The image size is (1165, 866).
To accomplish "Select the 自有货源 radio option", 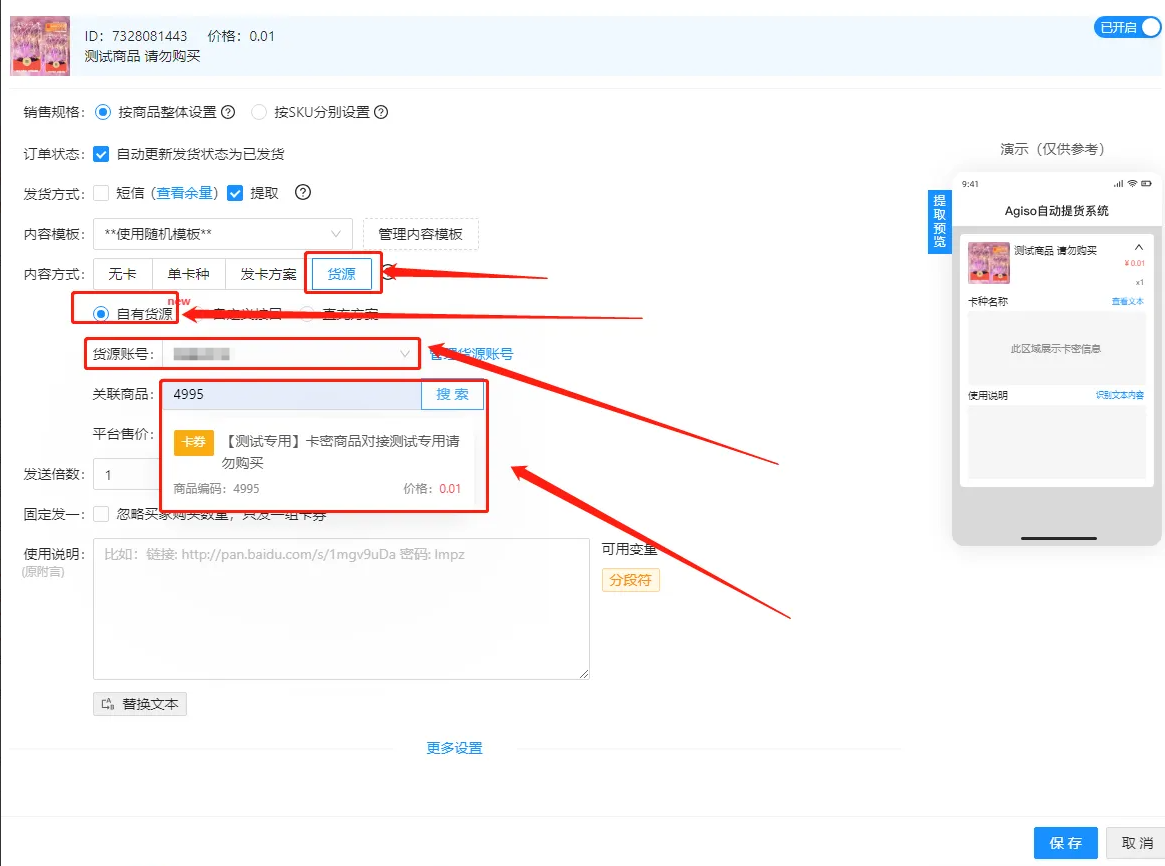I will pyautogui.click(x=101, y=313).
